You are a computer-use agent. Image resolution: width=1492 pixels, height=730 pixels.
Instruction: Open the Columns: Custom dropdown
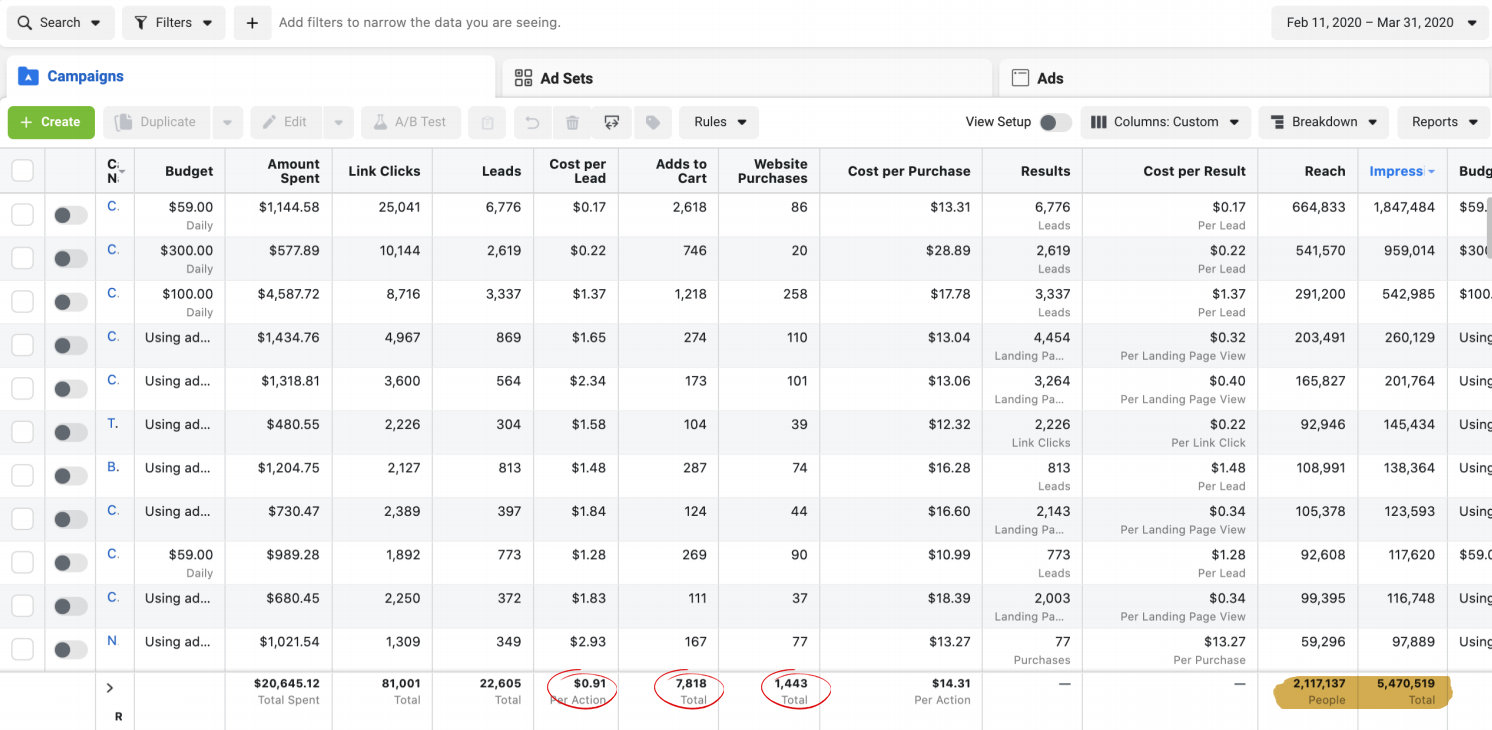point(1165,122)
